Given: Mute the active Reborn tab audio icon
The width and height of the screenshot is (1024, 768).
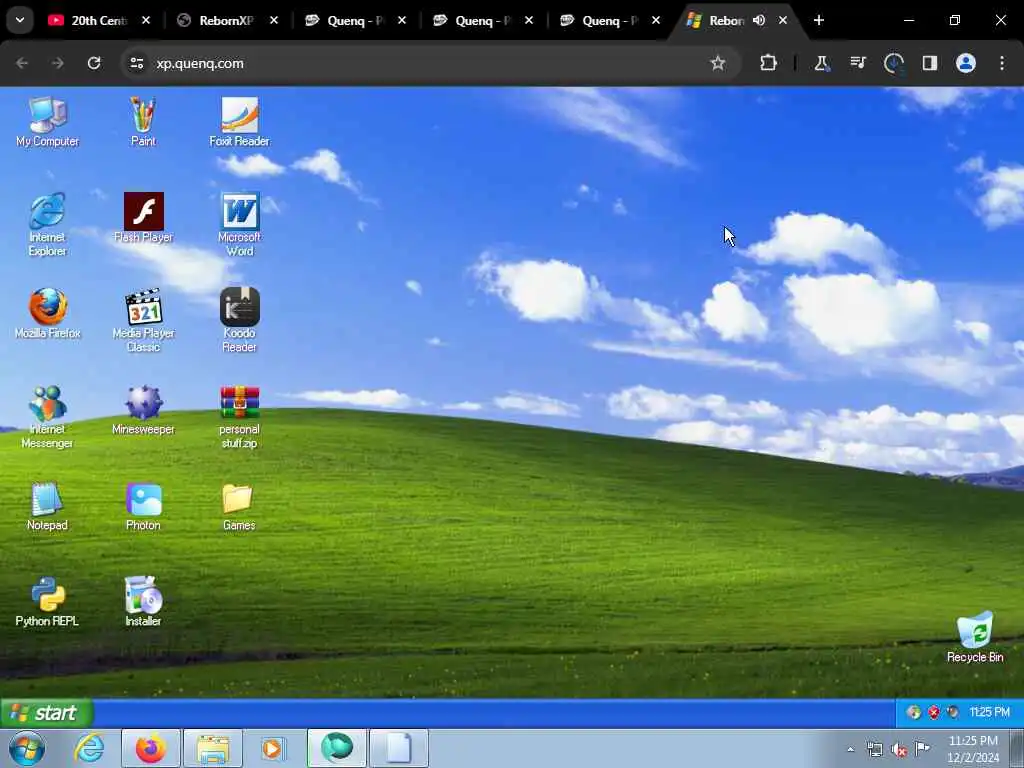Looking at the screenshot, I should (x=759, y=20).
